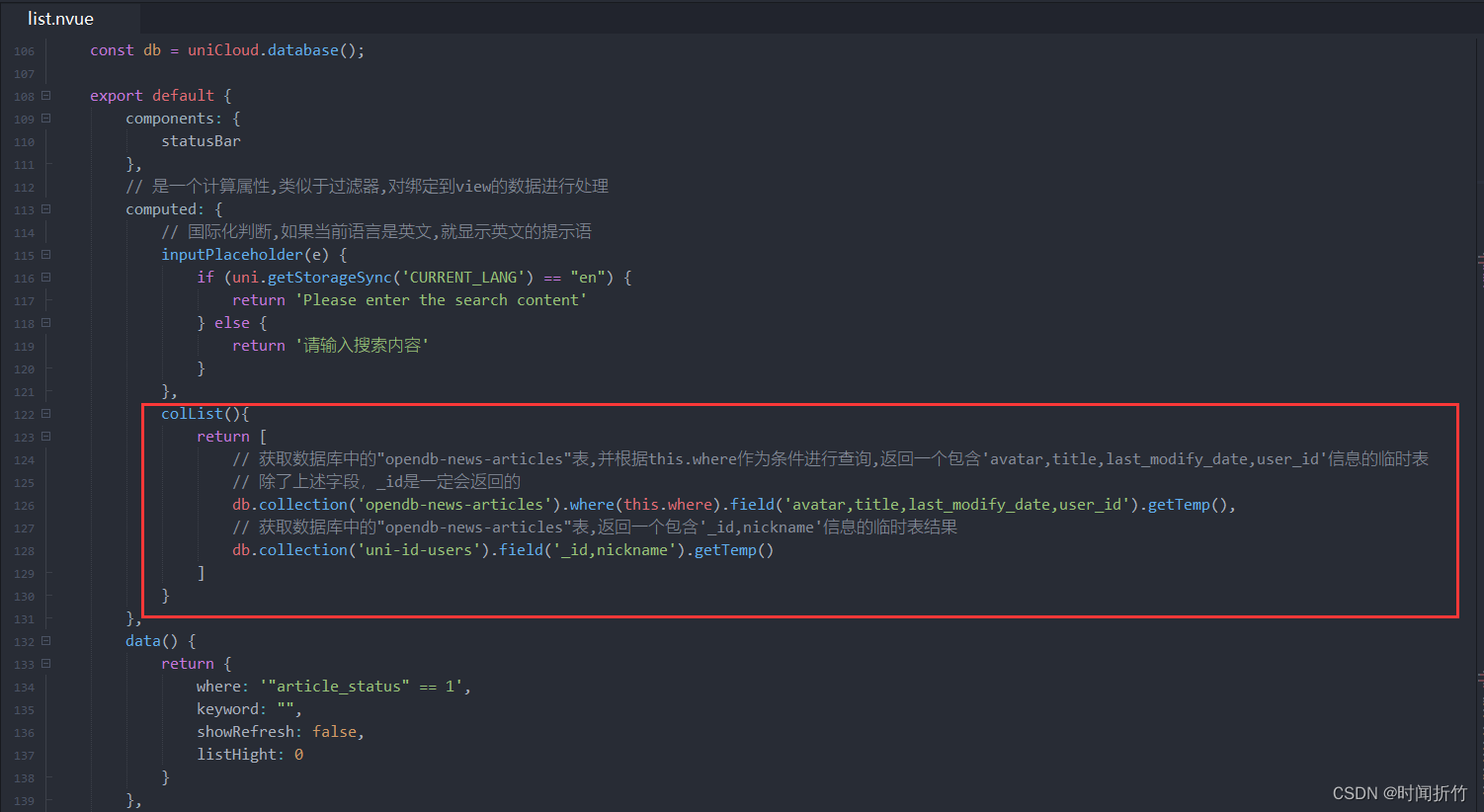Click the comment on line 127
Screen dimensions: 1484x812
click(595, 528)
